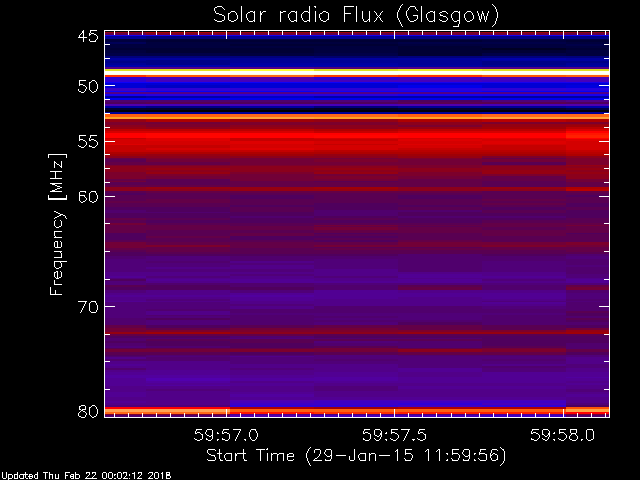Click the y-axis label "Frequency [MHz]"
This screenshot has width=640, height=480.
click(57, 224)
